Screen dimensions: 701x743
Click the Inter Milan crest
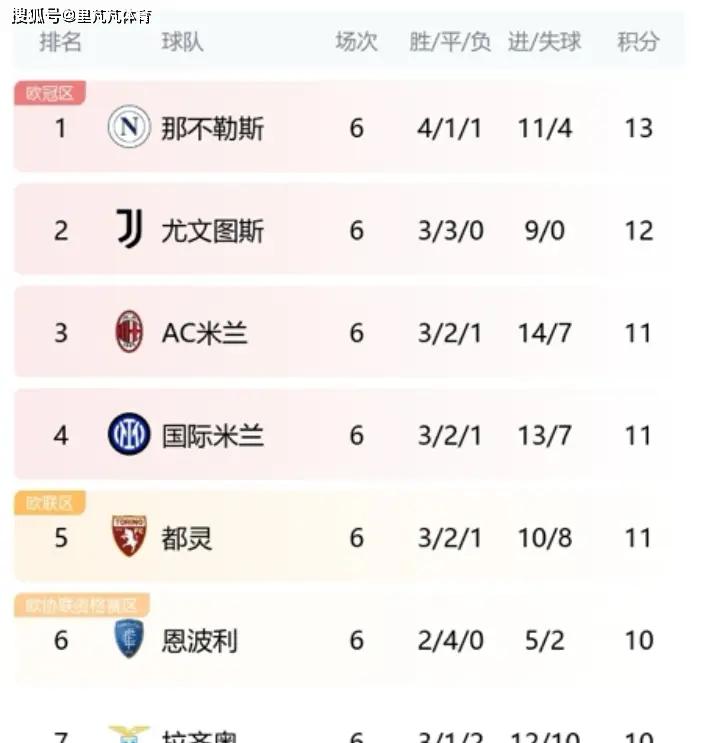coord(129,434)
